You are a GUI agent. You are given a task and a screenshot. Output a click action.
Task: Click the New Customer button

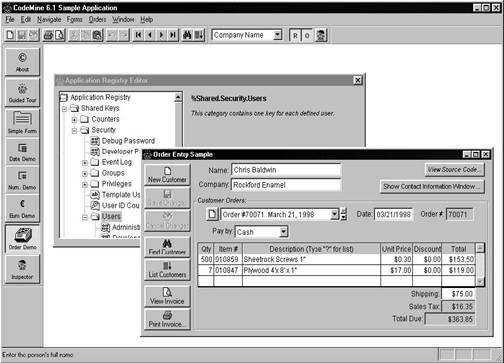point(167,175)
